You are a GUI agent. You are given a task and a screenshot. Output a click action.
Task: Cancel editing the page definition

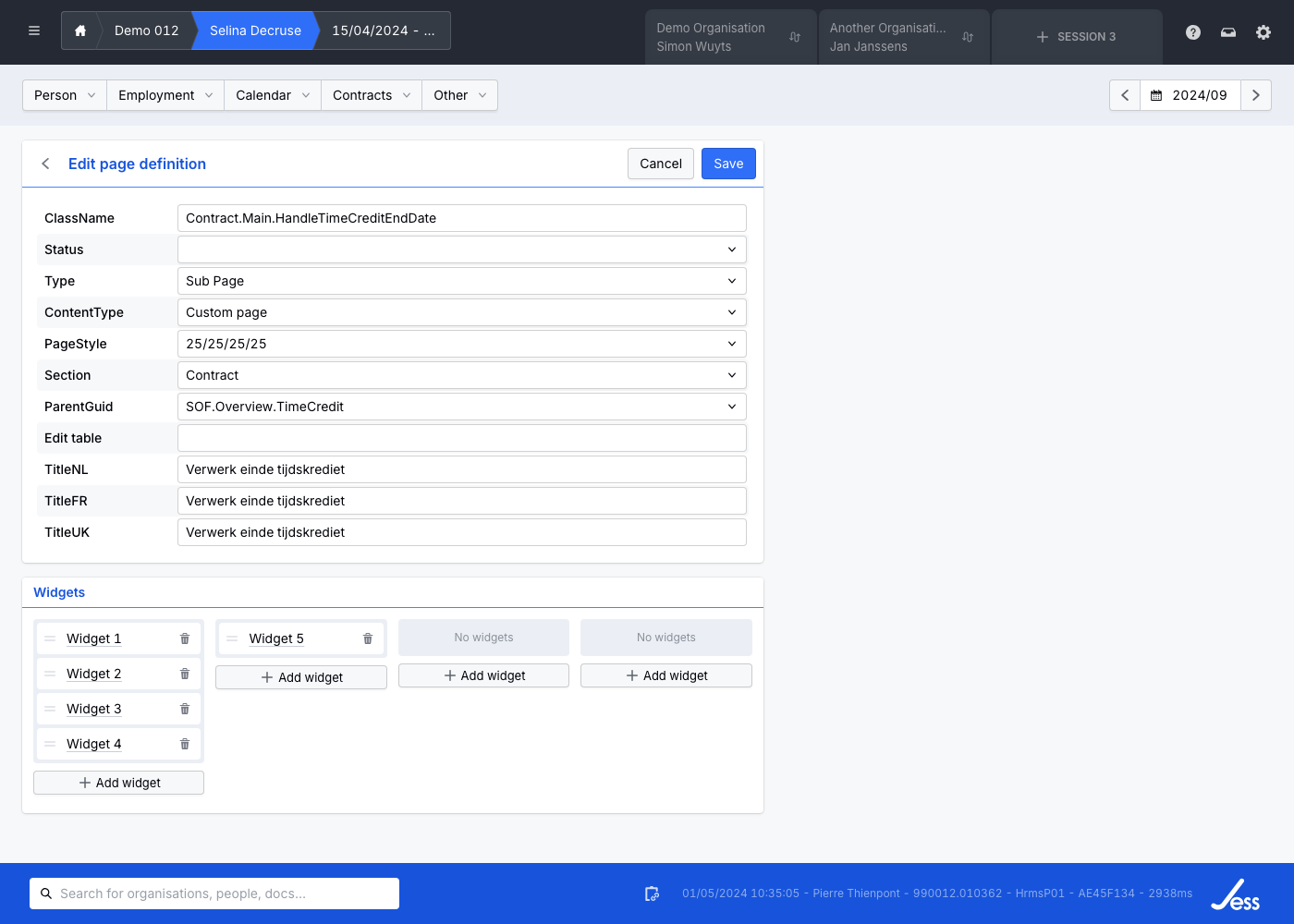(x=660, y=164)
